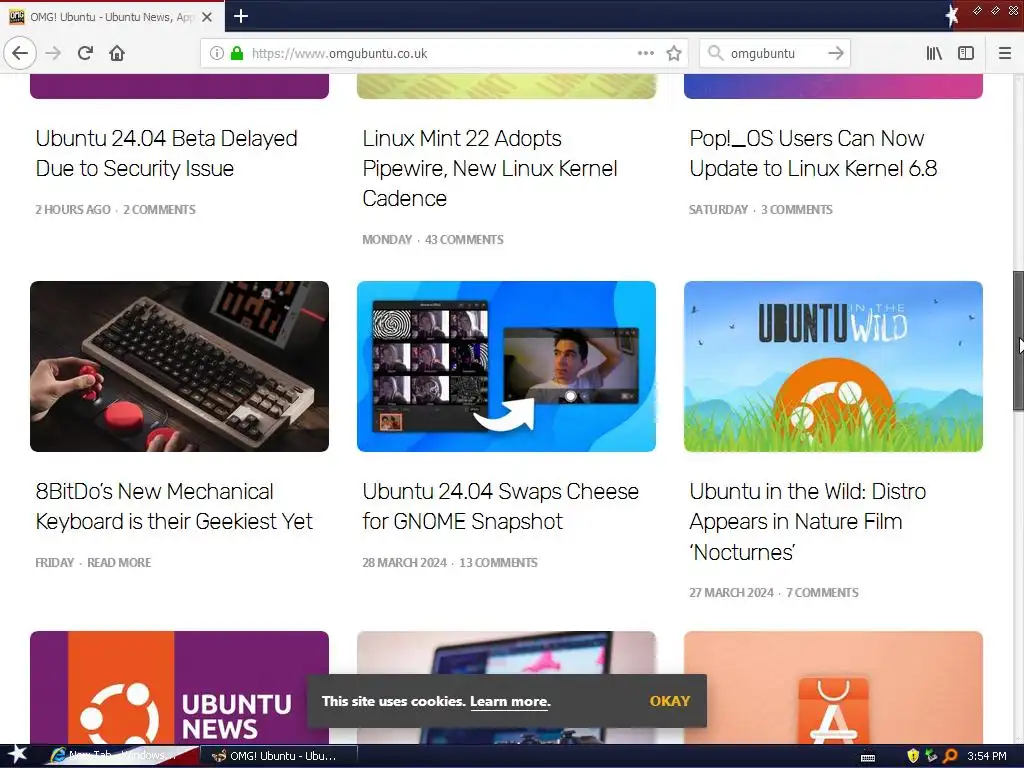Dismiss cookie notice with OKAY
Image resolution: width=1024 pixels, height=768 pixels.
click(x=669, y=701)
